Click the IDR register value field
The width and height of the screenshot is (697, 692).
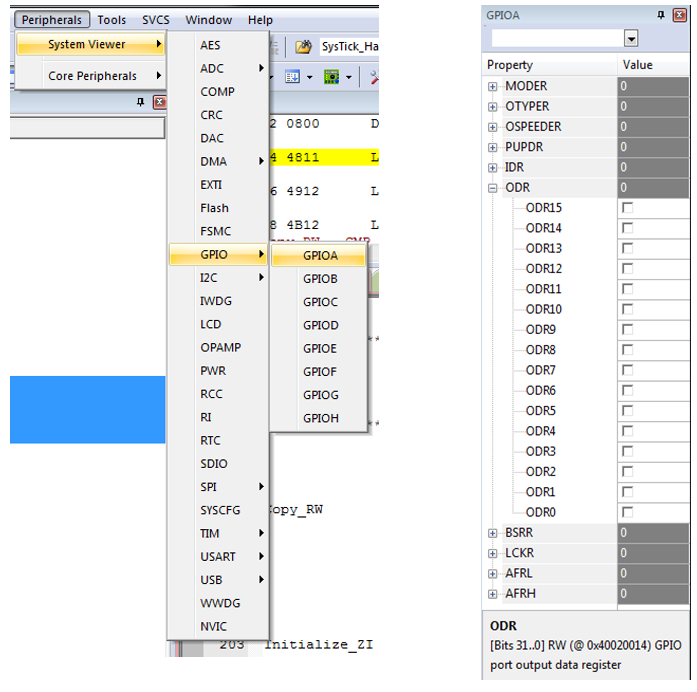pos(652,168)
